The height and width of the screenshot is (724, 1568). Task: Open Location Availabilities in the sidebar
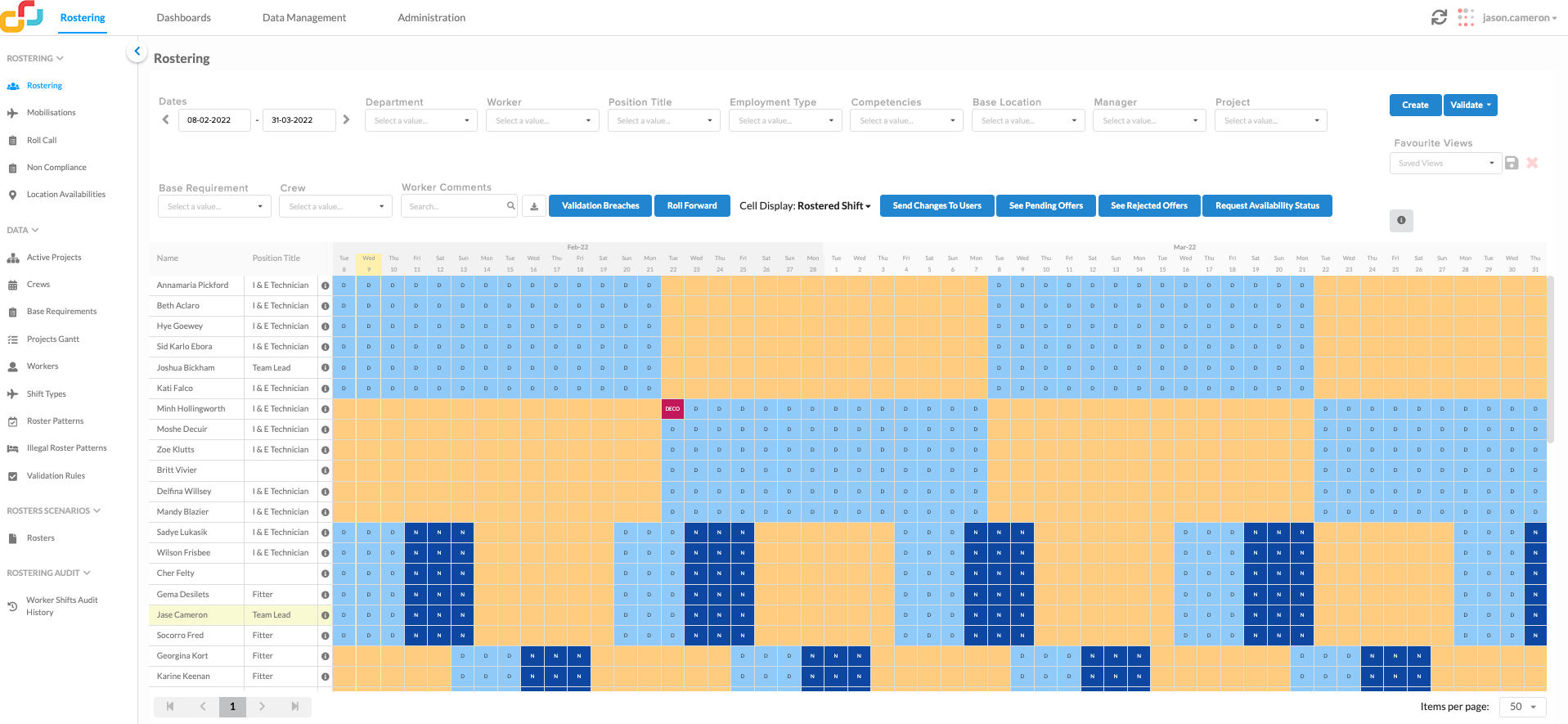click(x=66, y=195)
